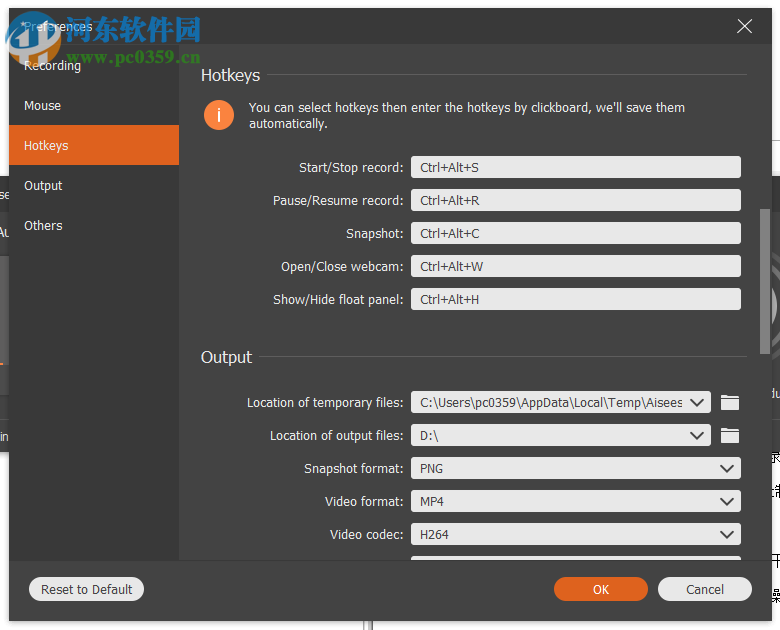Image resolution: width=780 pixels, height=630 pixels.
Task: Switch to the Mouse settings tab
Action: point(94,105)
